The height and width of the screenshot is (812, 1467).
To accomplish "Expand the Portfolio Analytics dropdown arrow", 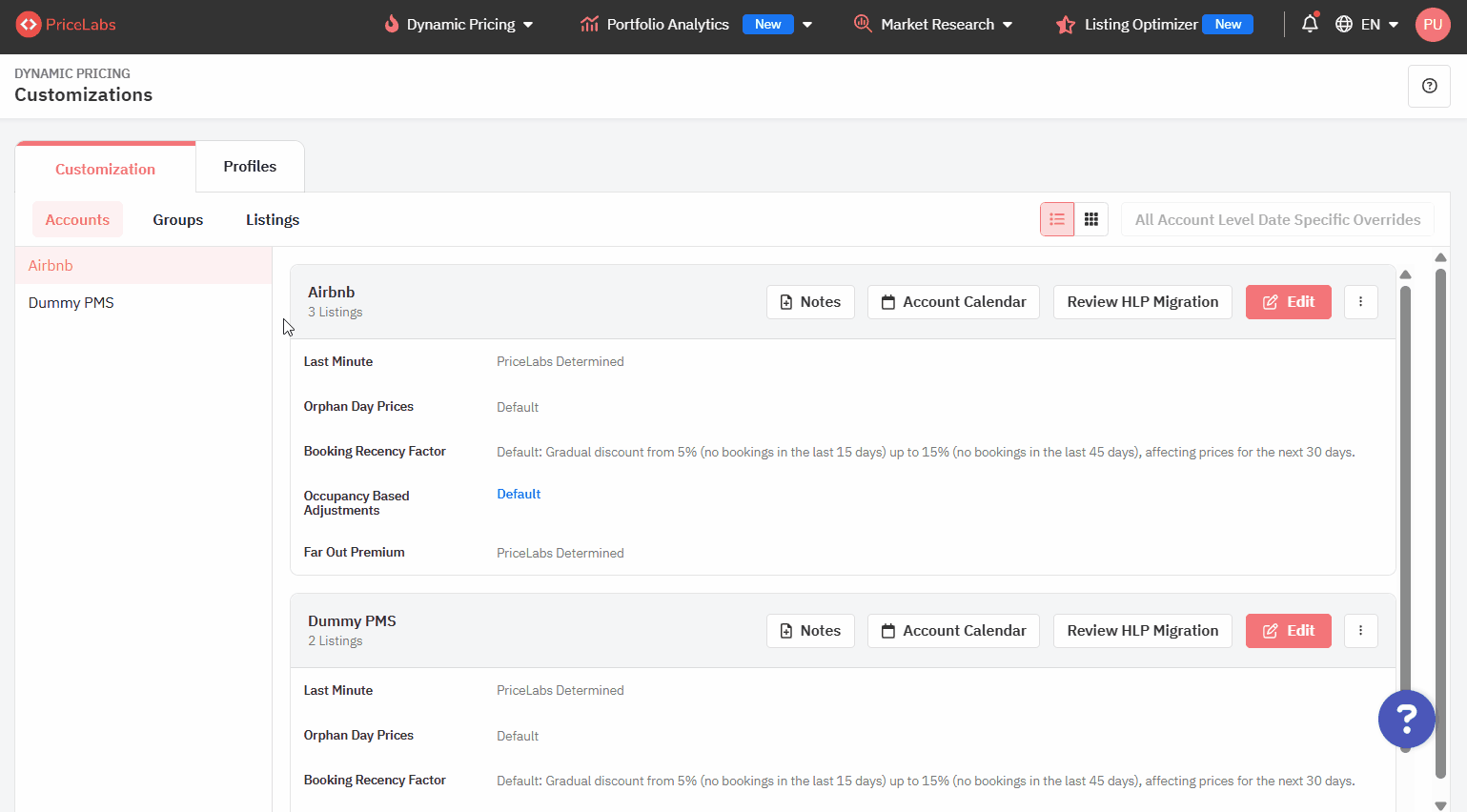I will 807,25.
